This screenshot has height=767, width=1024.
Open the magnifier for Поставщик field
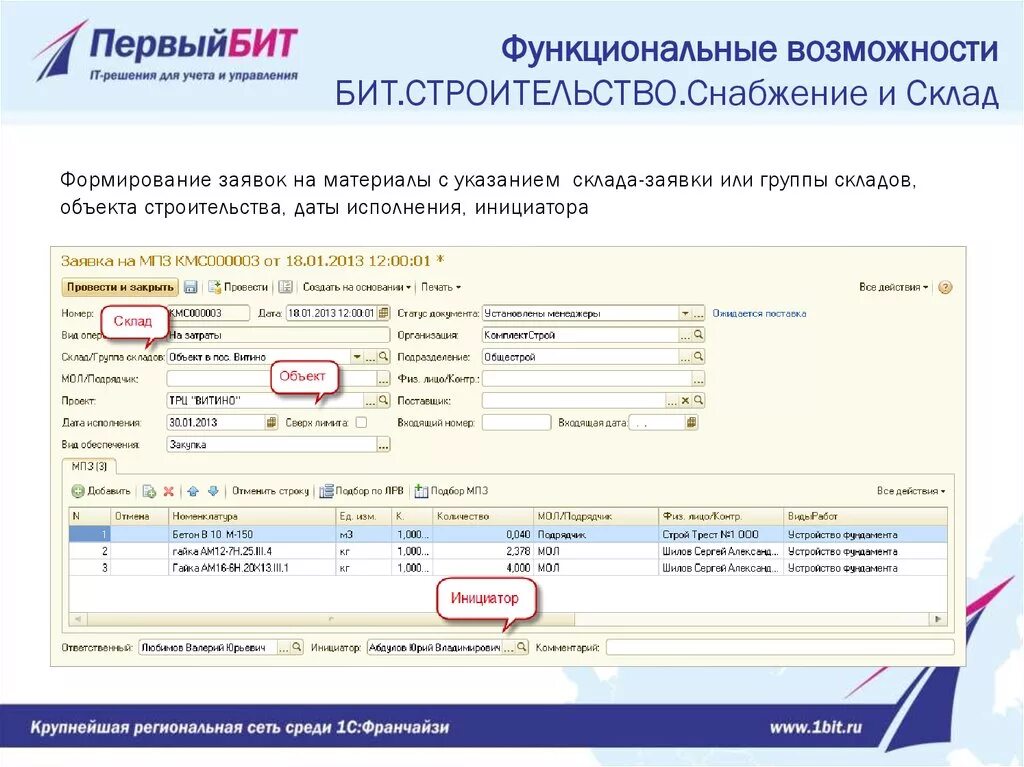pos(698,400)
